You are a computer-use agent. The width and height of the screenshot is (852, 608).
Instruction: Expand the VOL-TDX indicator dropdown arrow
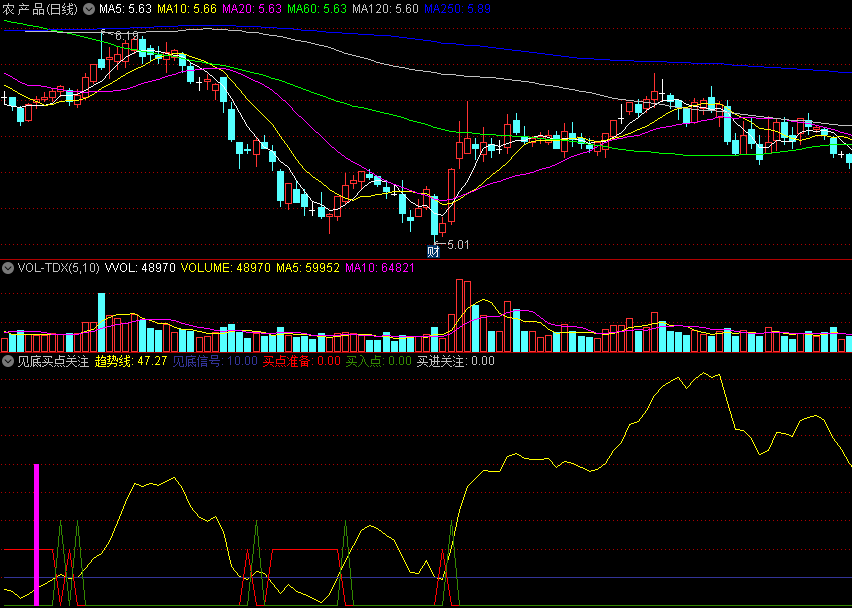point(8,268)
